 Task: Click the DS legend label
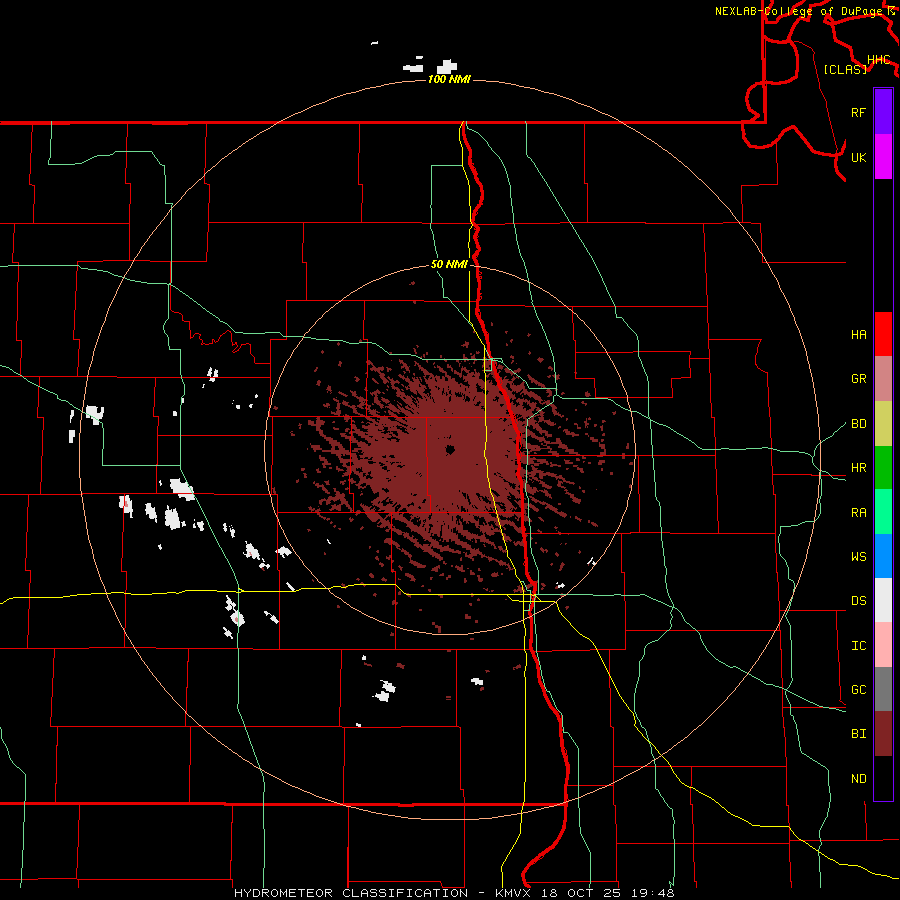(x=858, y=601)
